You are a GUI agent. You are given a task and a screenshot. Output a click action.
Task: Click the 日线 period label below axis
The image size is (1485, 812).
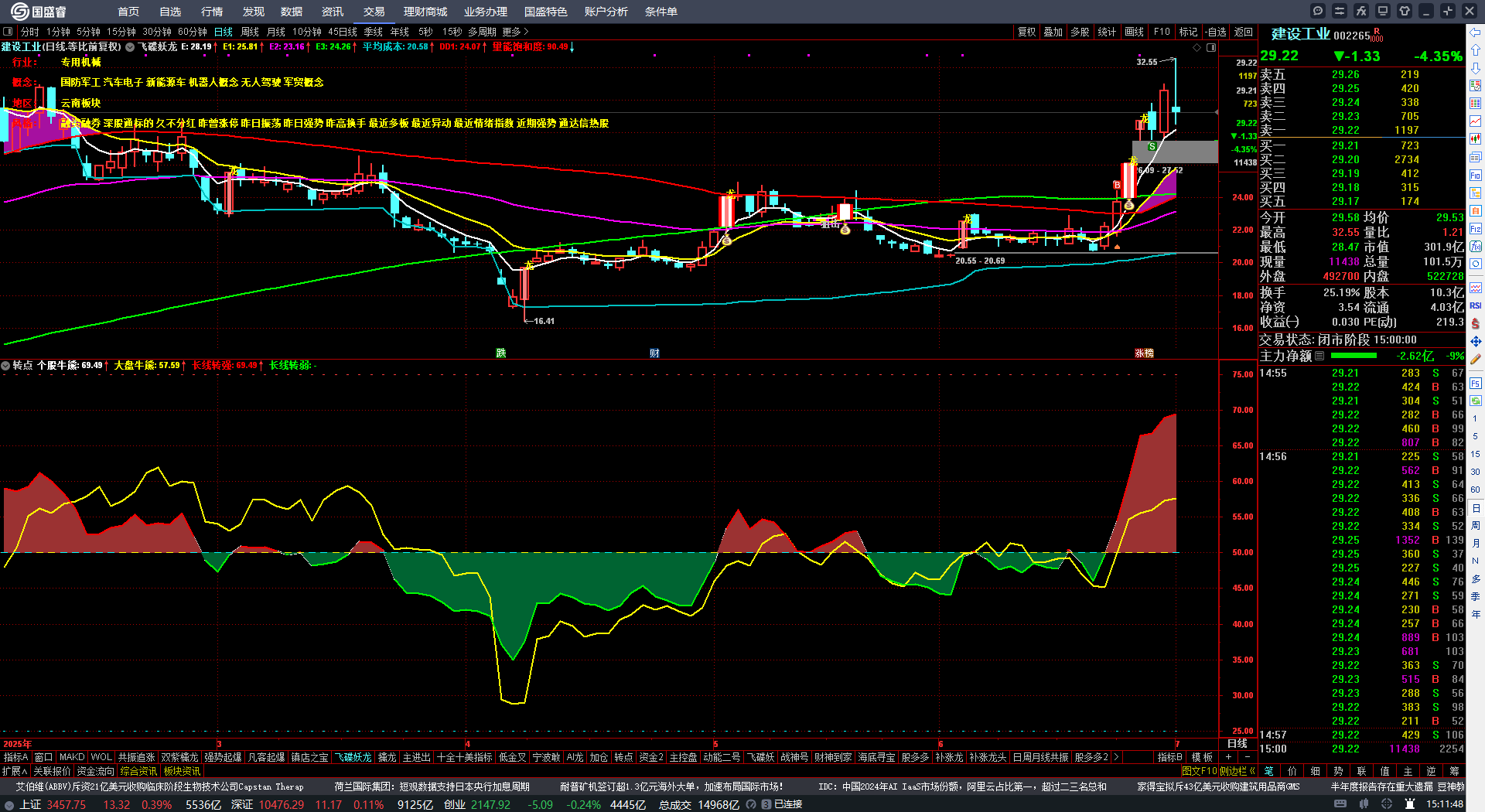[x=1237, y=743]
